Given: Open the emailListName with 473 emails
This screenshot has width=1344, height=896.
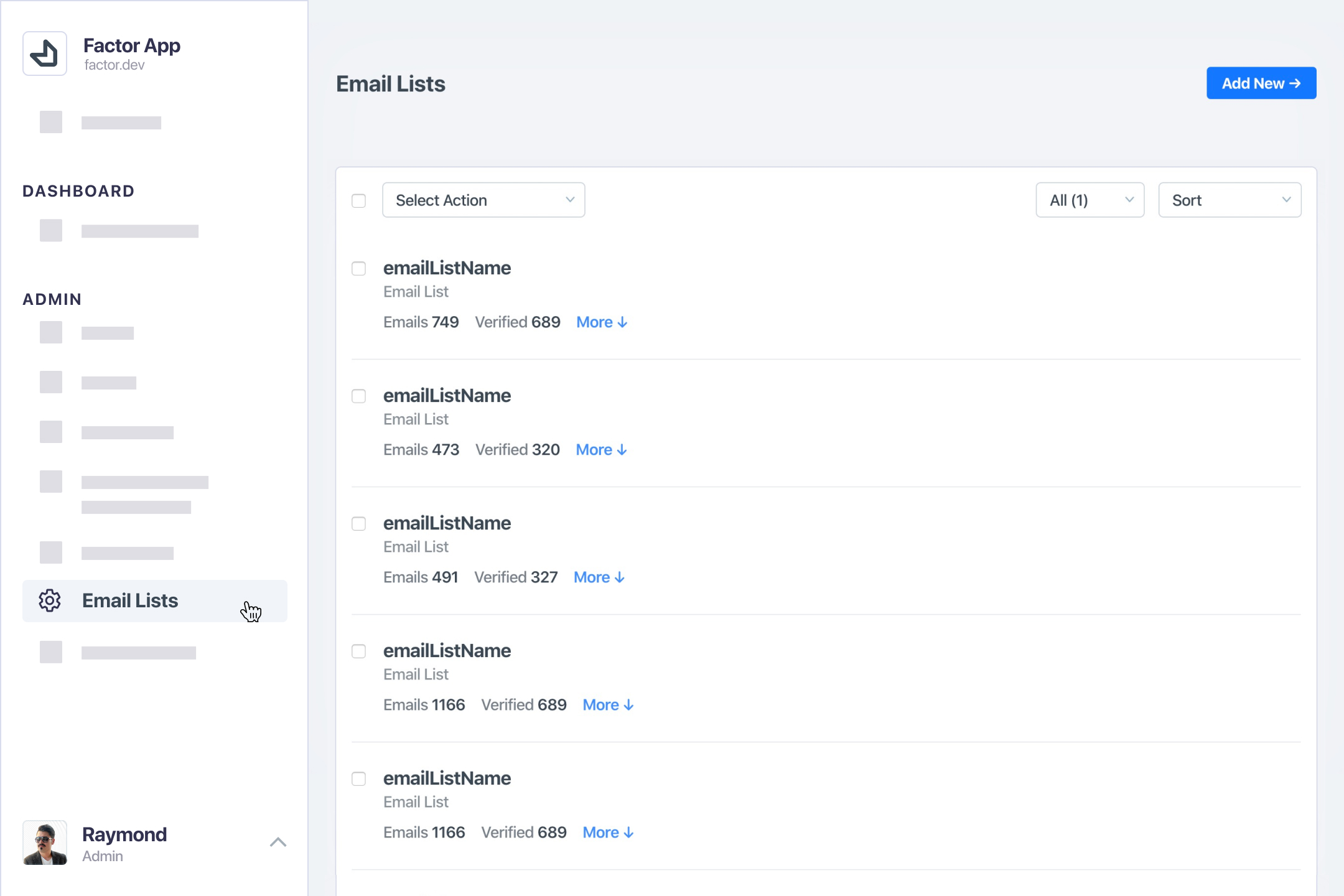Looking at the screenshot, I should click(x=447, y=396).
